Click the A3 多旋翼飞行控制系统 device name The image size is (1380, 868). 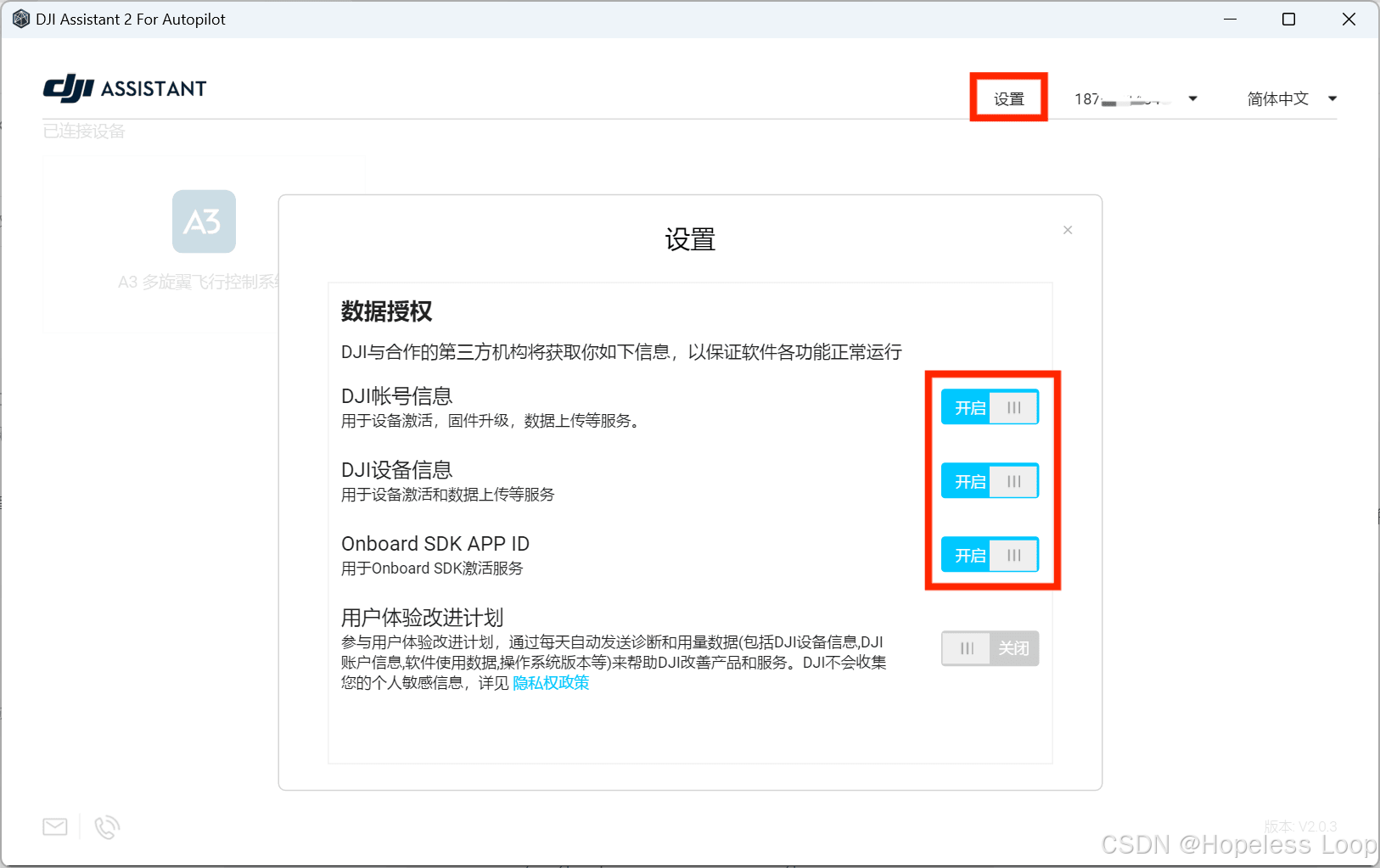point(199,282)
